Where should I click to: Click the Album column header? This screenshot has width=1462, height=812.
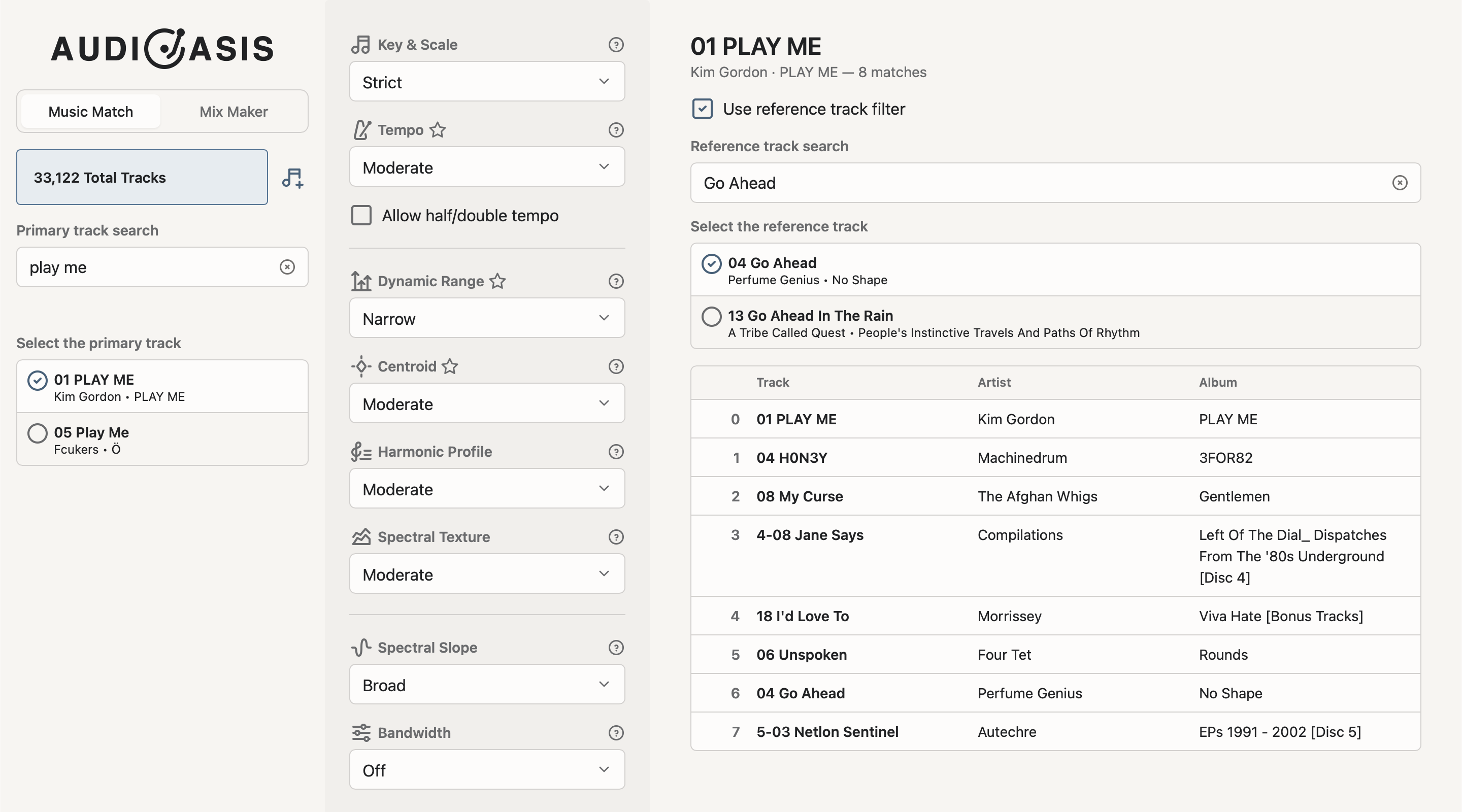[x=1217, y=383]
